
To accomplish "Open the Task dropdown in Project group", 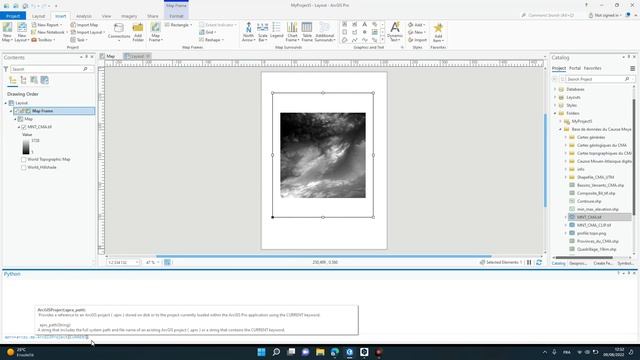I will click(x=79, y=40).
